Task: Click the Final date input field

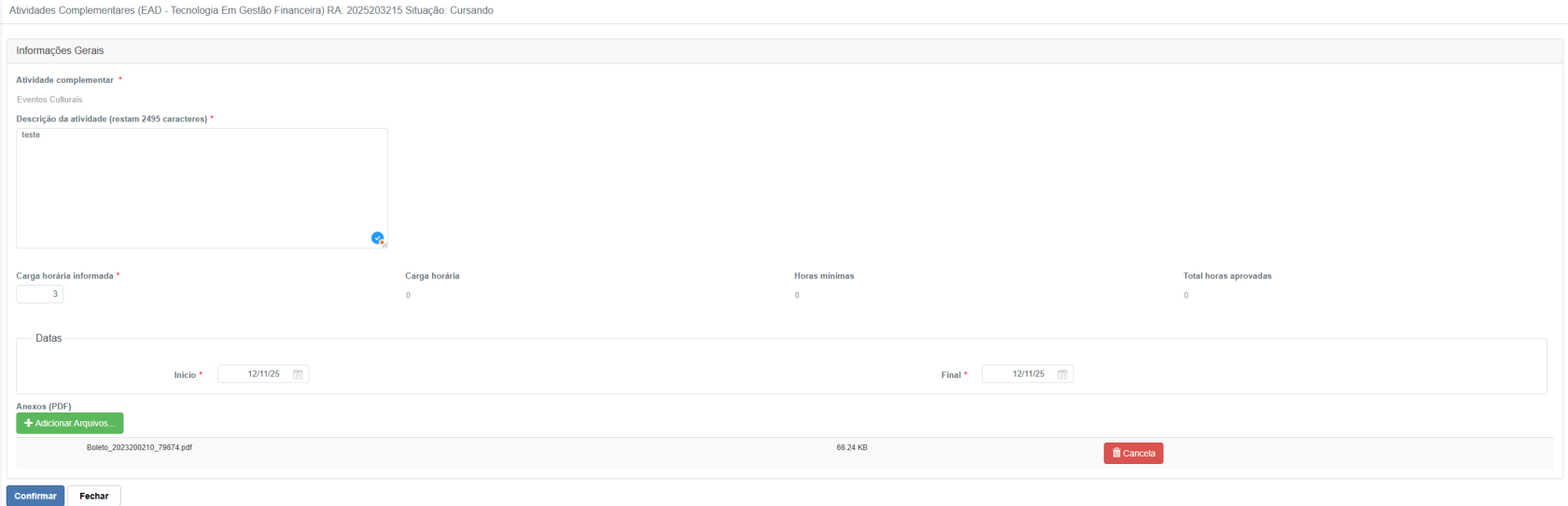Action: (x=1019, y=374)
